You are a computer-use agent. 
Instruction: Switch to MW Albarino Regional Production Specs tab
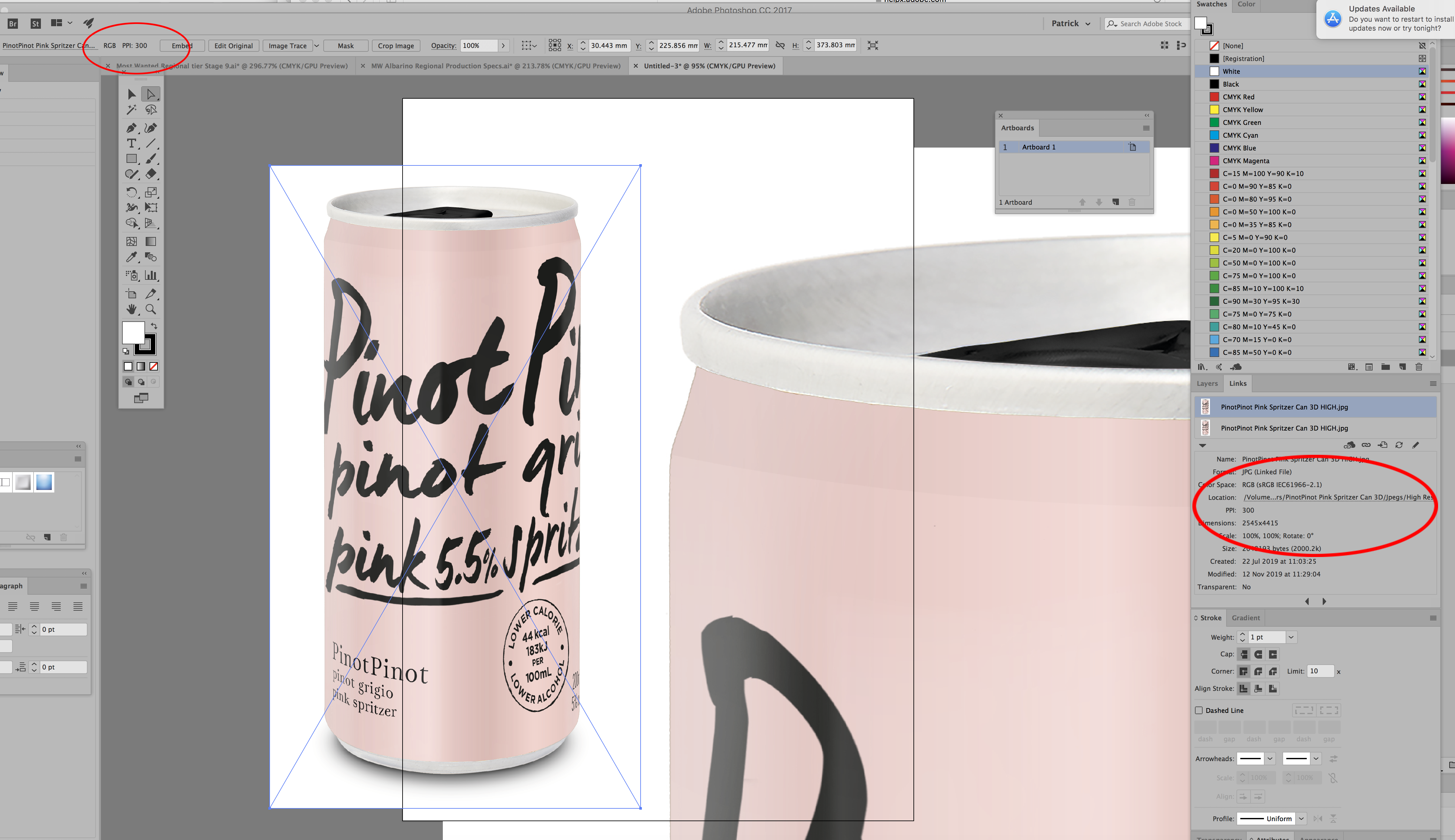(x=496, y=66)
